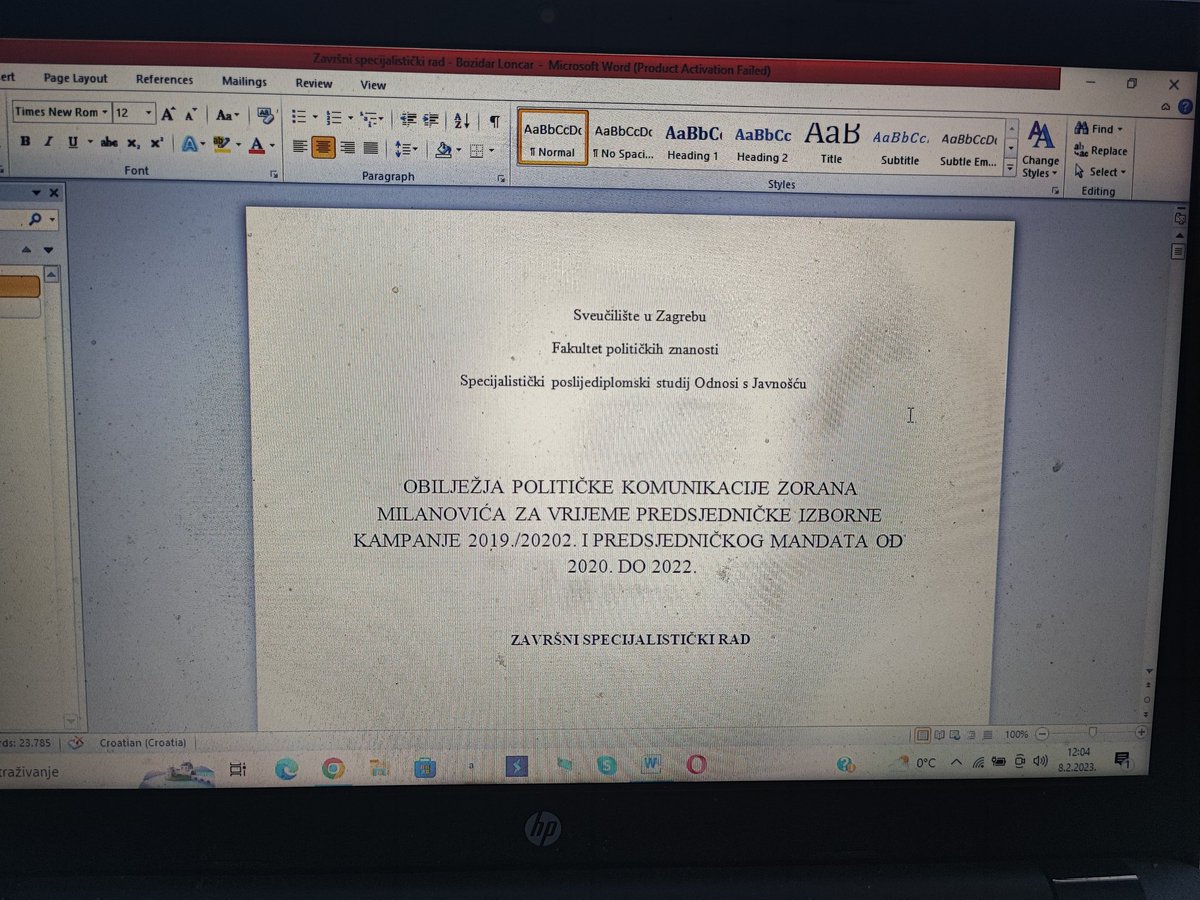Click the Text Effects icon
Screen dimensions: 1200x900
pyautogui.click(x=191, y=144)
